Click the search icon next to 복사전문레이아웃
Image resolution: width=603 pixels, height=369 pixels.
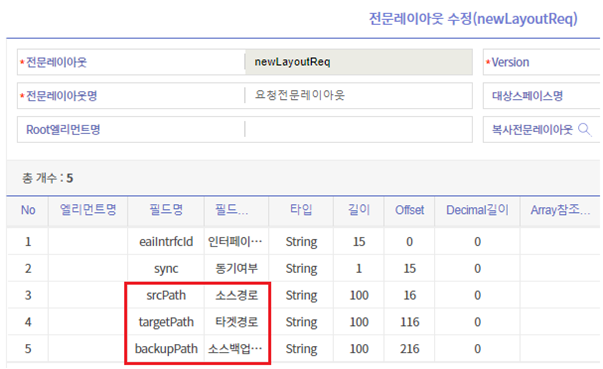pyautogui.click(x=585, y=130)
